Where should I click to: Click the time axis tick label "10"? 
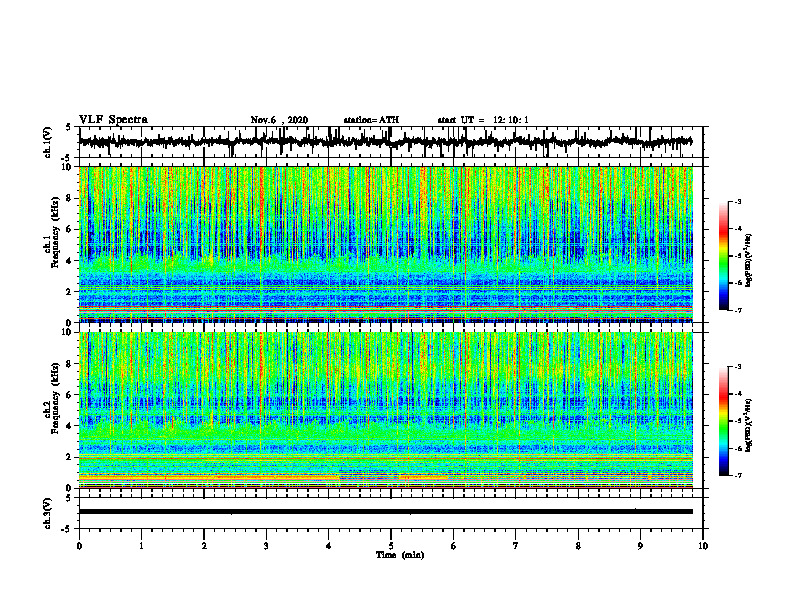[x=703, y=546]
